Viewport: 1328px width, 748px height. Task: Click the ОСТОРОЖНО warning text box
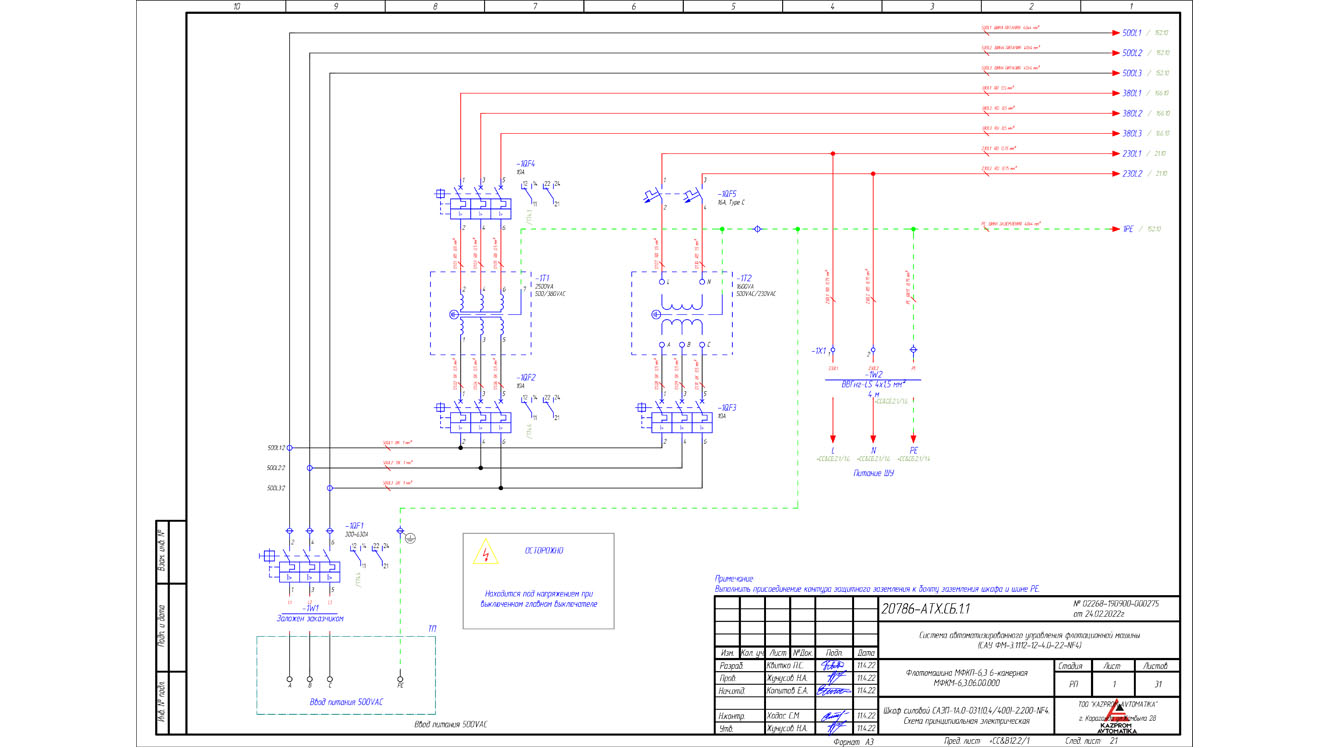pos(538,581)
